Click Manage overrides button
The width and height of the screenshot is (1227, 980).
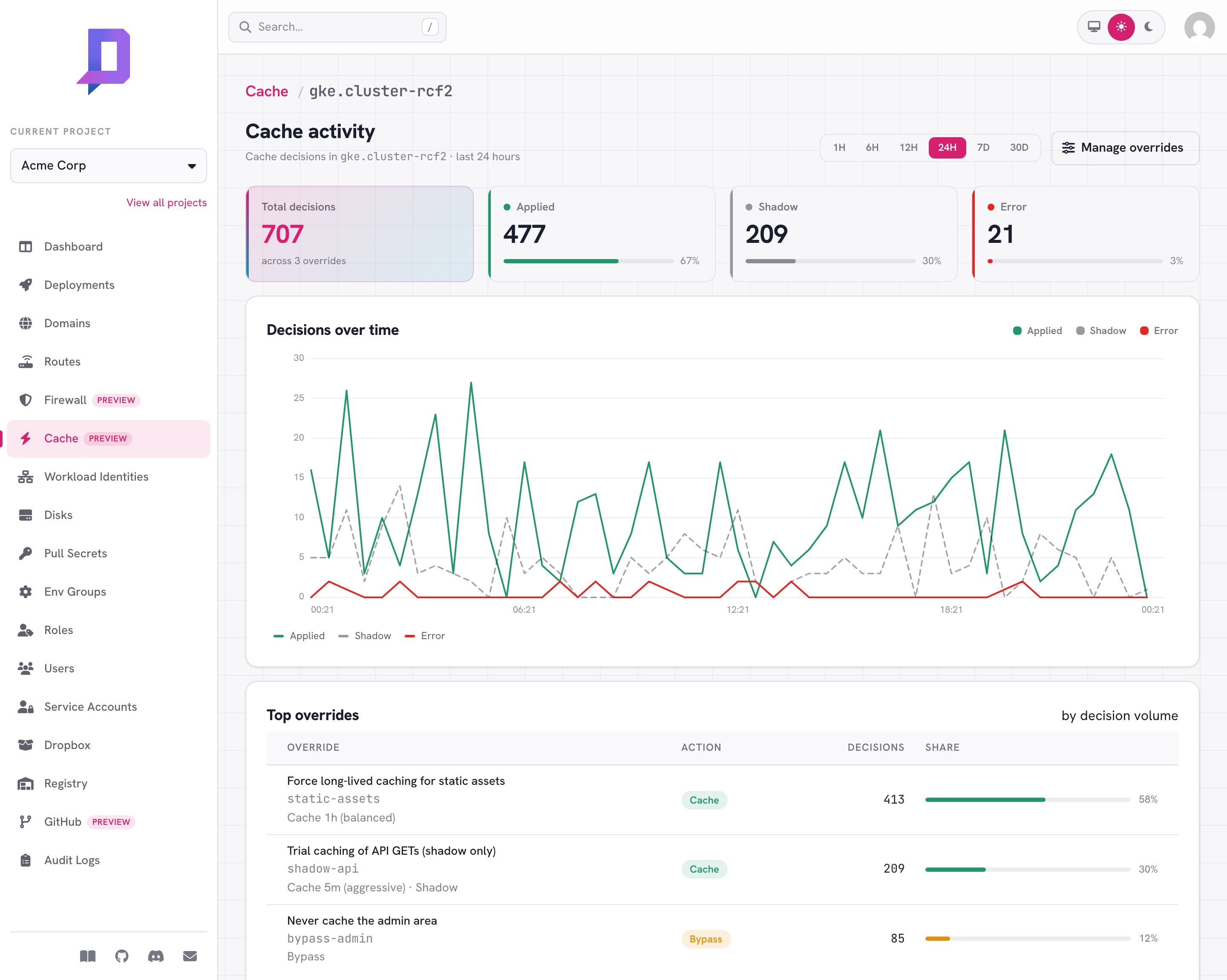point(1125,148)
